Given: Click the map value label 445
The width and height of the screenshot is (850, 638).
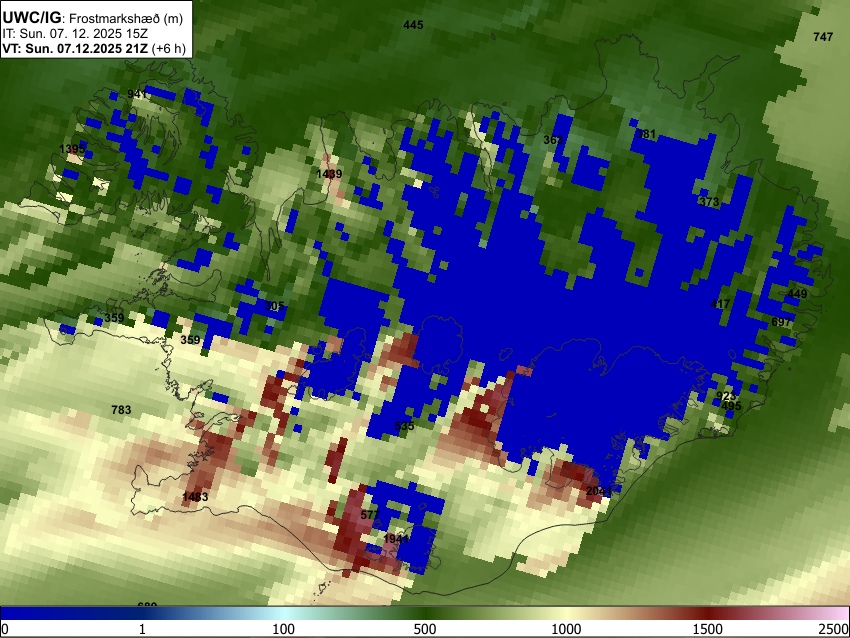Looking at the screenshot, I should pos(413,25).
